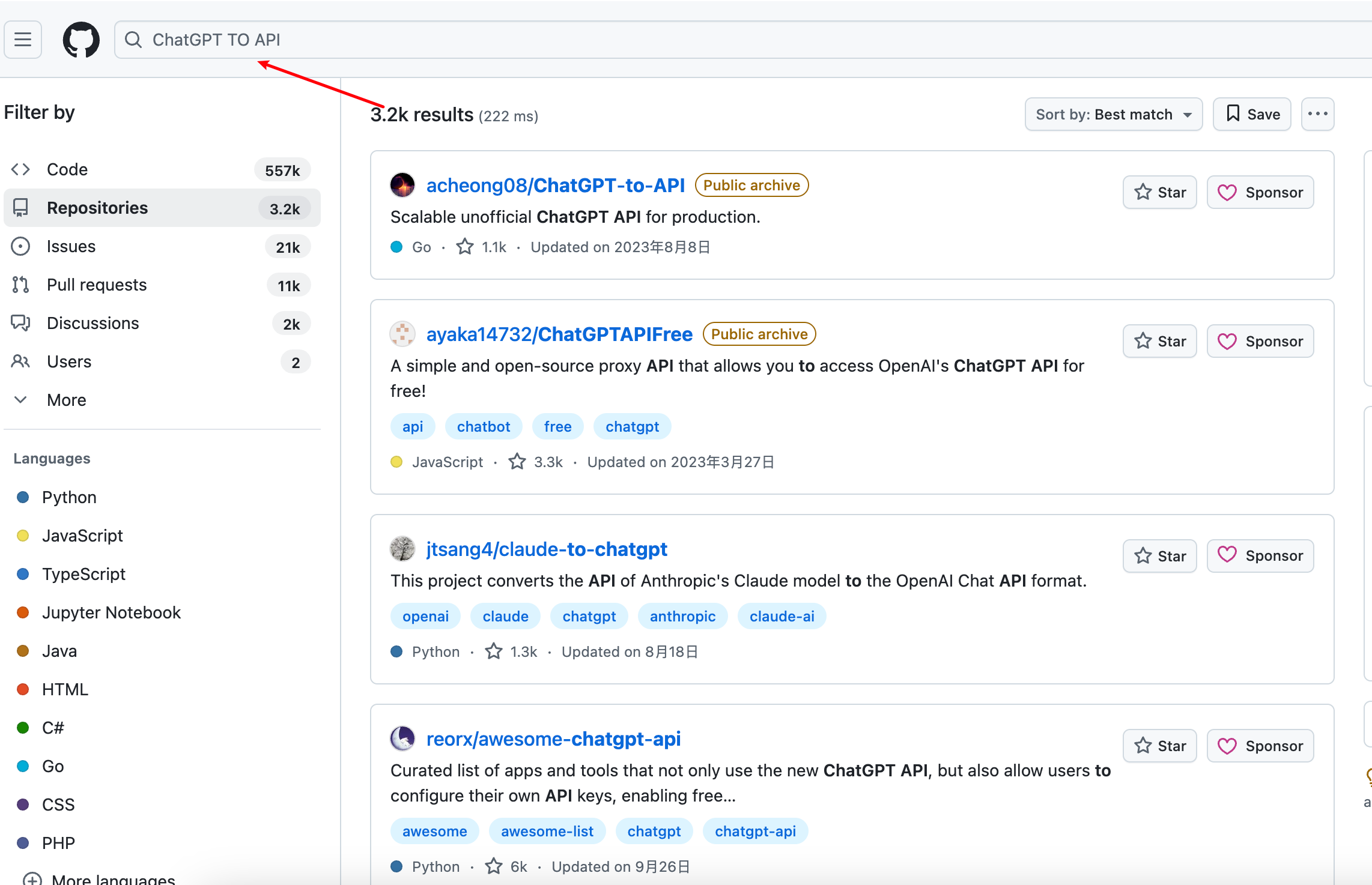The image size is (1372, 885).
Task: Click the Python language color dot
Action: click(x=23, y=497)
